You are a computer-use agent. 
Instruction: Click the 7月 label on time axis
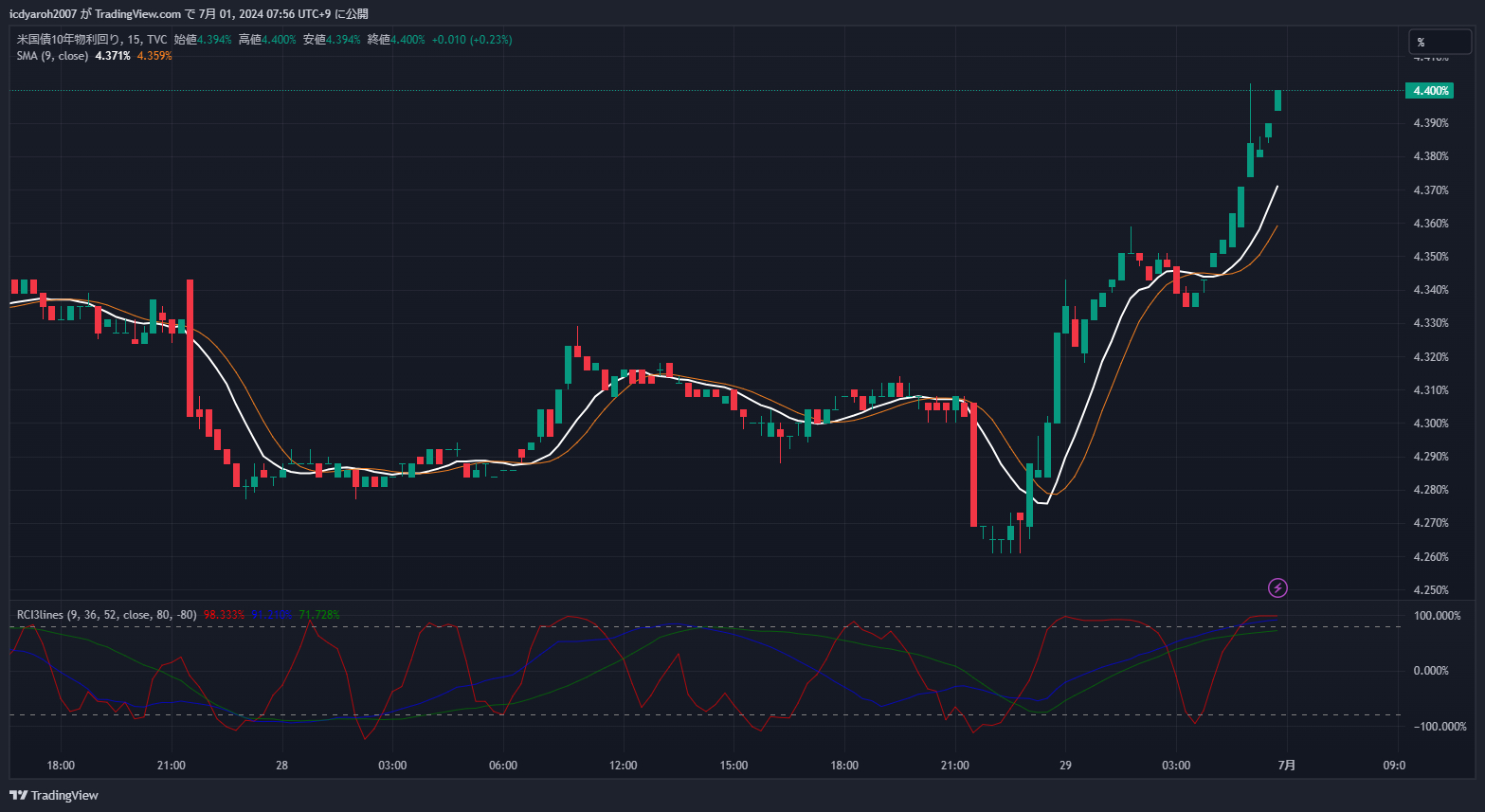click(x=1286, y=766)
